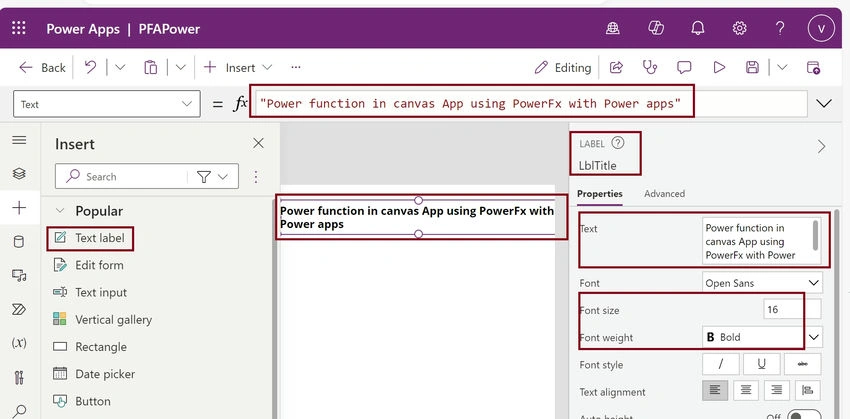The height and width of the screenshot is (419, 850).
Task: Open the LABEL help question icon
Action: 617,143
